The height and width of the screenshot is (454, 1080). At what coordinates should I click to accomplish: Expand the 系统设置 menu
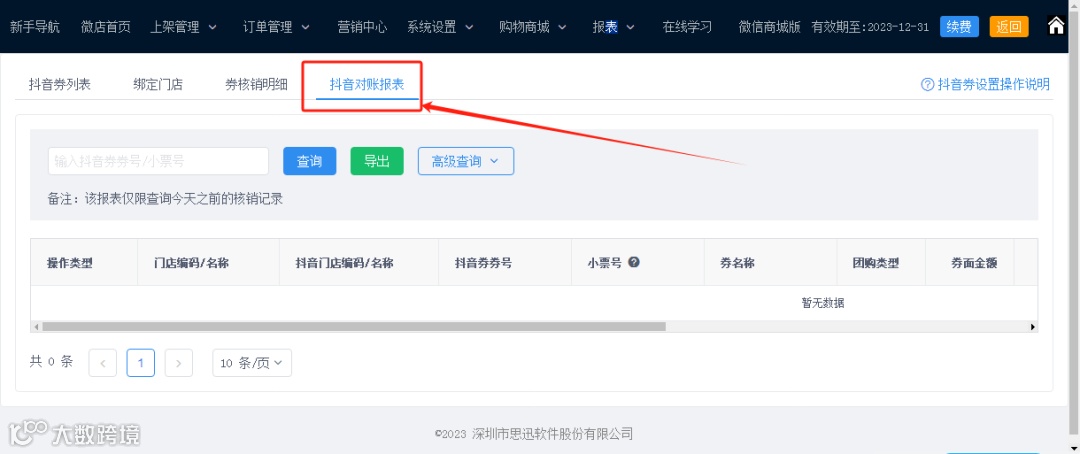(439, 28)
